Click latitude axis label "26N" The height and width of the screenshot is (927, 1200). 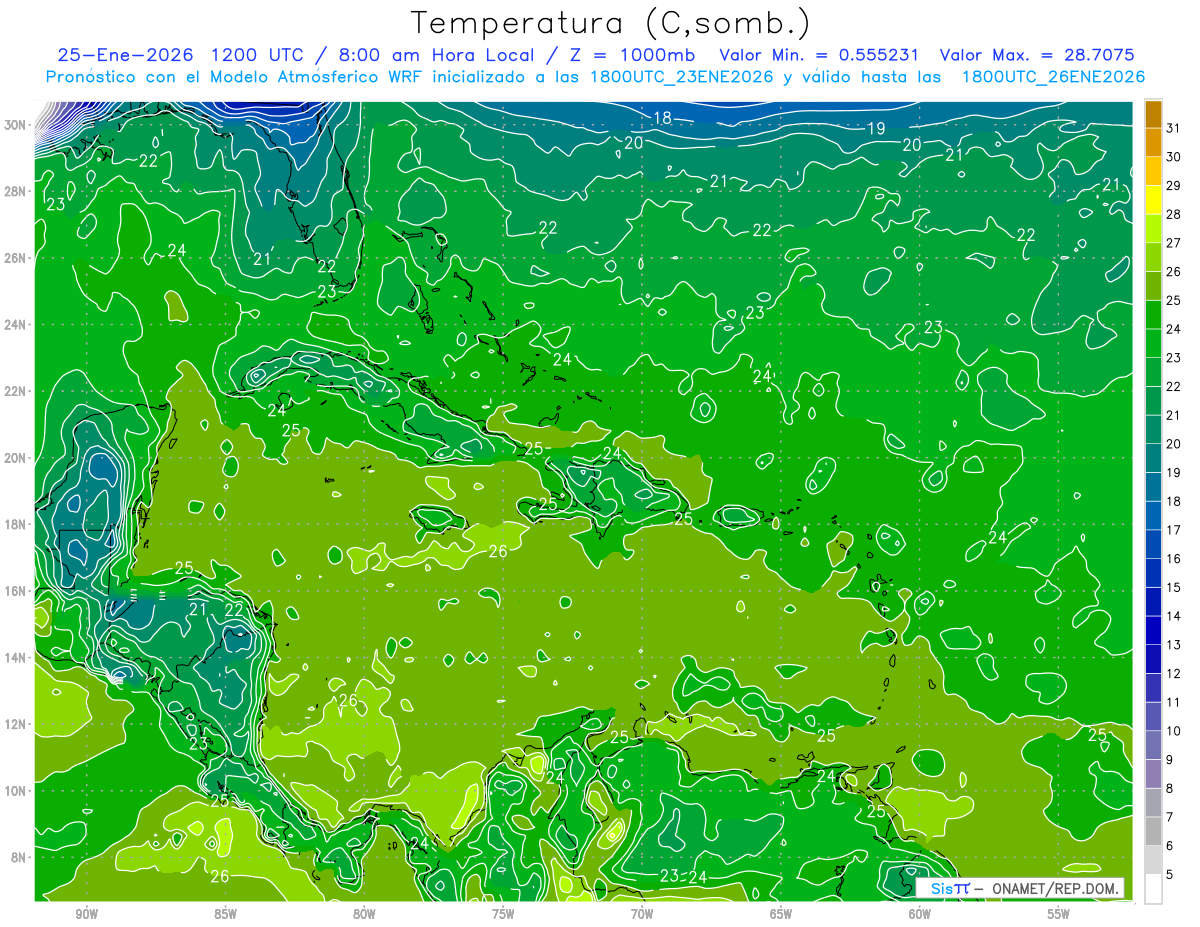click(x=16, y=258)
